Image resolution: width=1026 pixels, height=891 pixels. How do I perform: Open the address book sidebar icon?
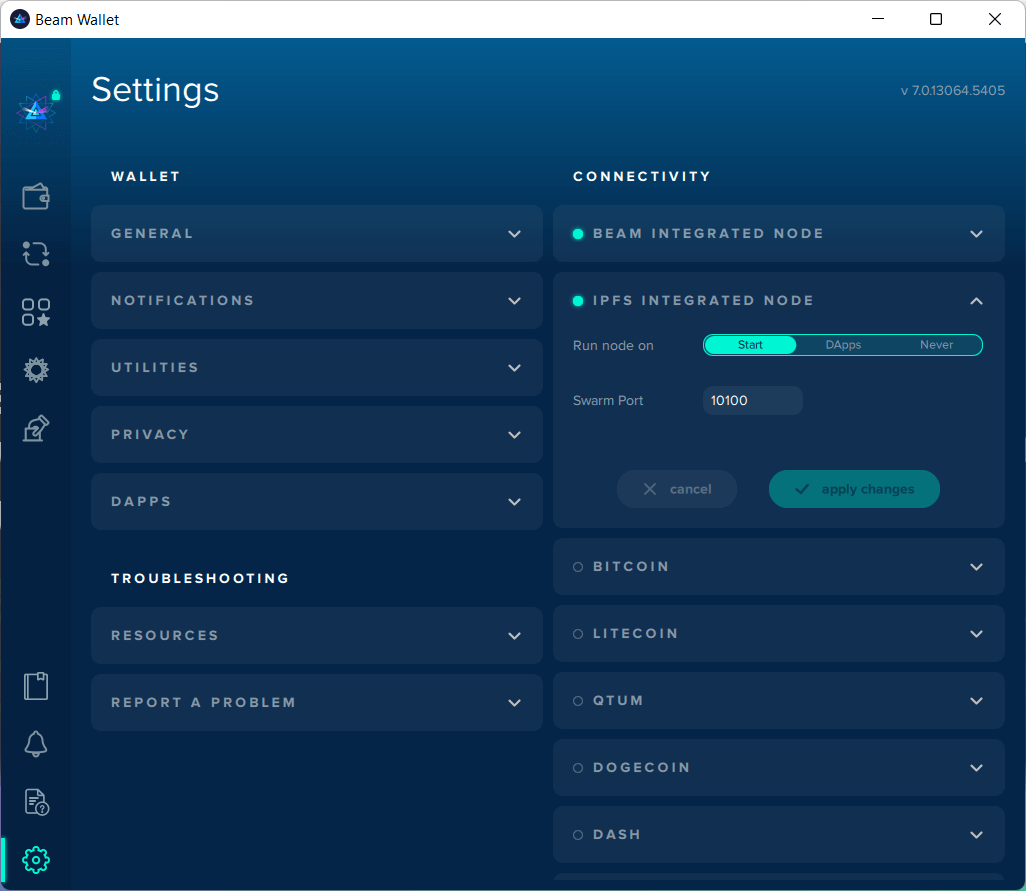pyautogui.click(x=36, y=686)
